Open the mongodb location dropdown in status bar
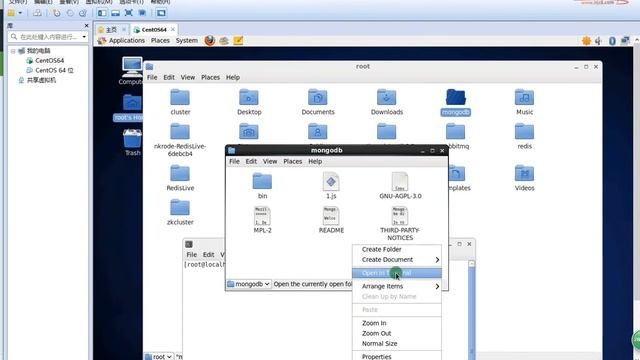 249,284
